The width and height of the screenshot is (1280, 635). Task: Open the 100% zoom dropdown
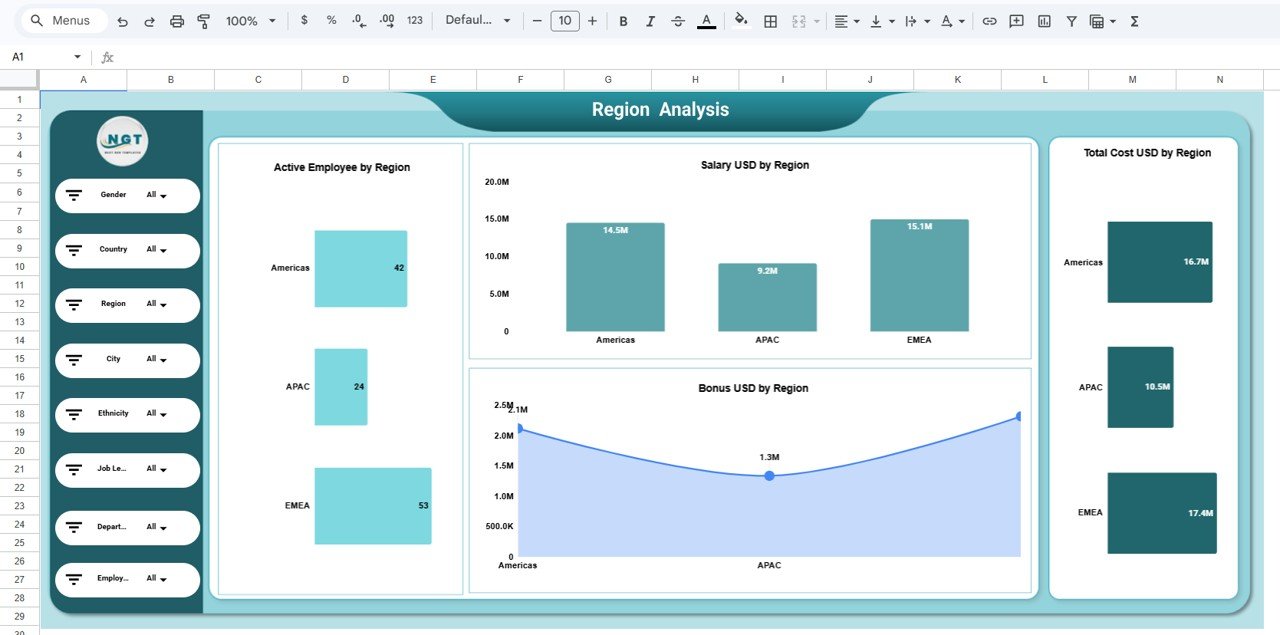(250, 21)
